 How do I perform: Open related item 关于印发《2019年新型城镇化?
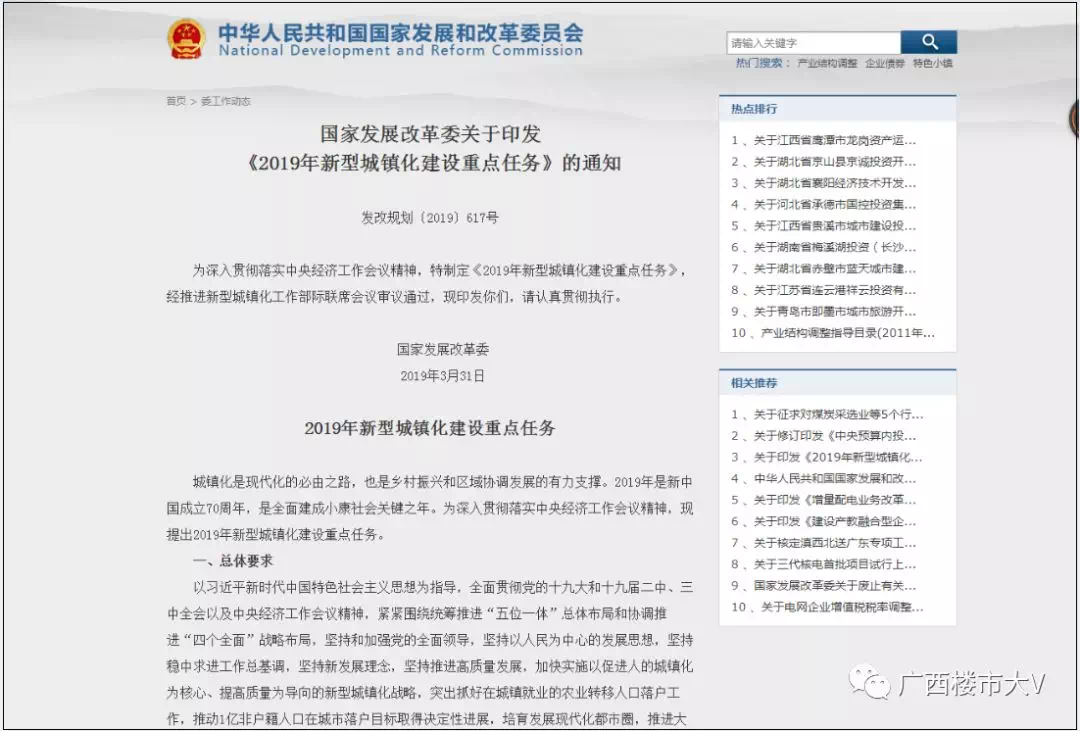click(838, 457)
